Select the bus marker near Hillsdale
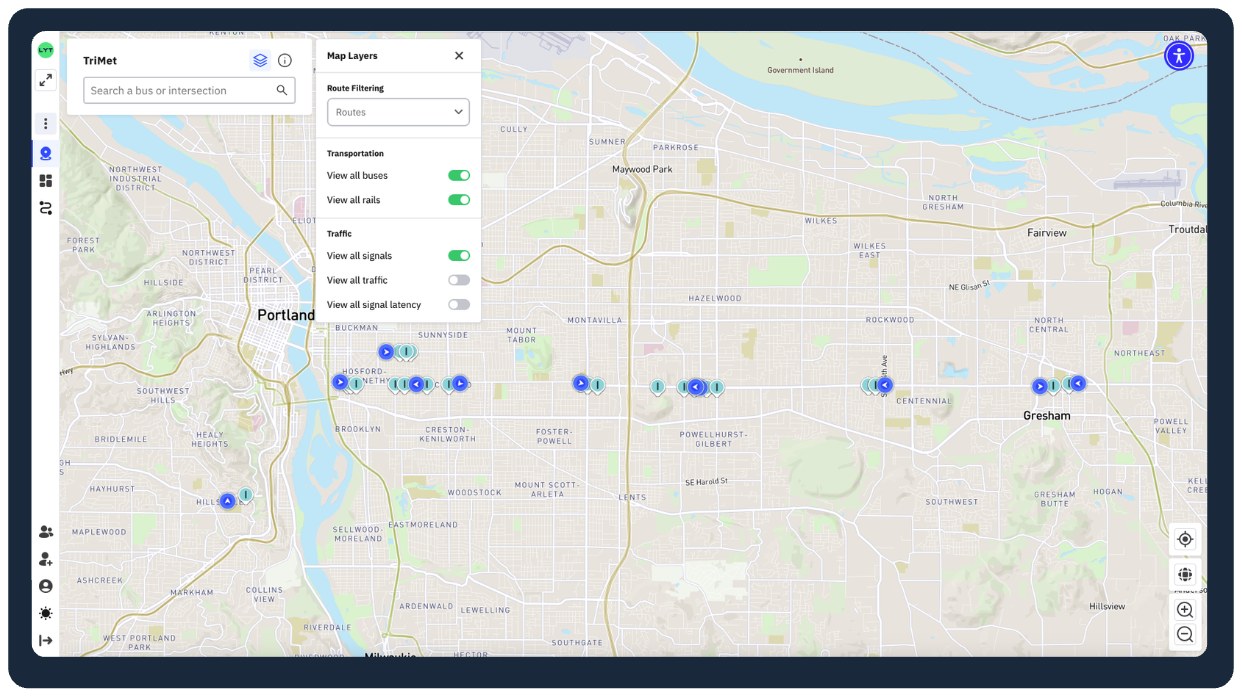Screen dimensions: 1242x696 coord(227,501)
